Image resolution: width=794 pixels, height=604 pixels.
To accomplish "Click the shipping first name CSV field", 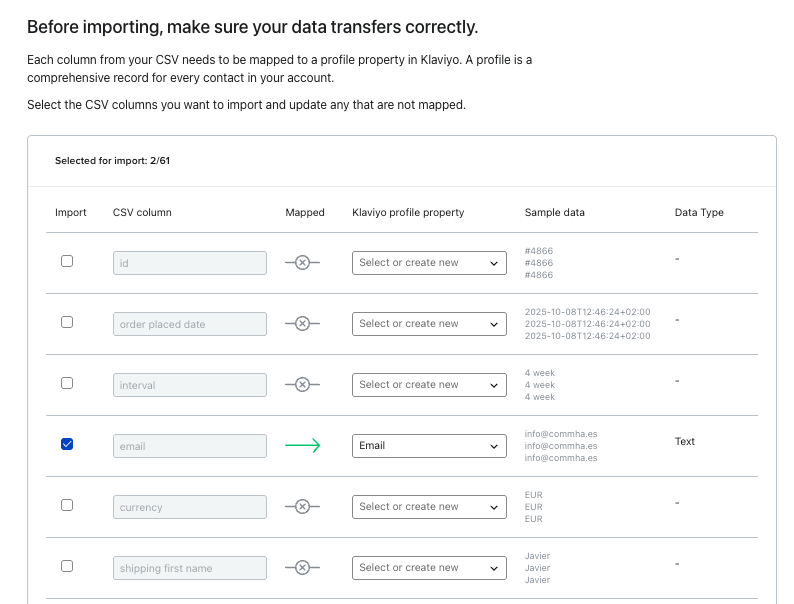I will (190, 568).
